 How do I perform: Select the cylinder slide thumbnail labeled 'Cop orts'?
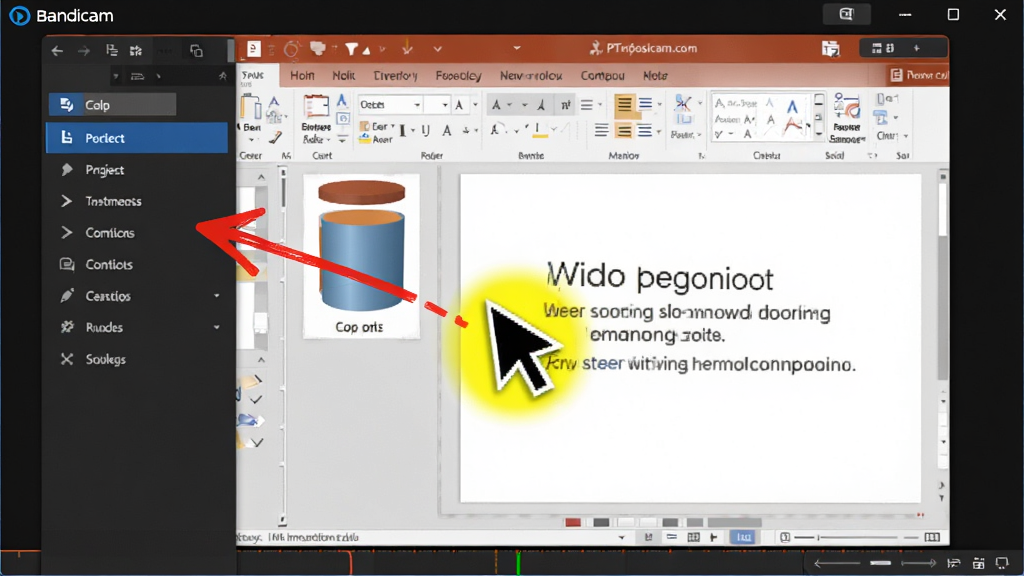click(361, 255)
